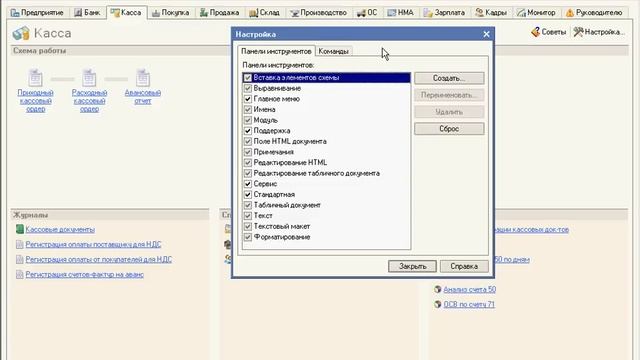Click the Переименовать... button
The width and height of the screenshot is (640, 360).
(449, 95)
